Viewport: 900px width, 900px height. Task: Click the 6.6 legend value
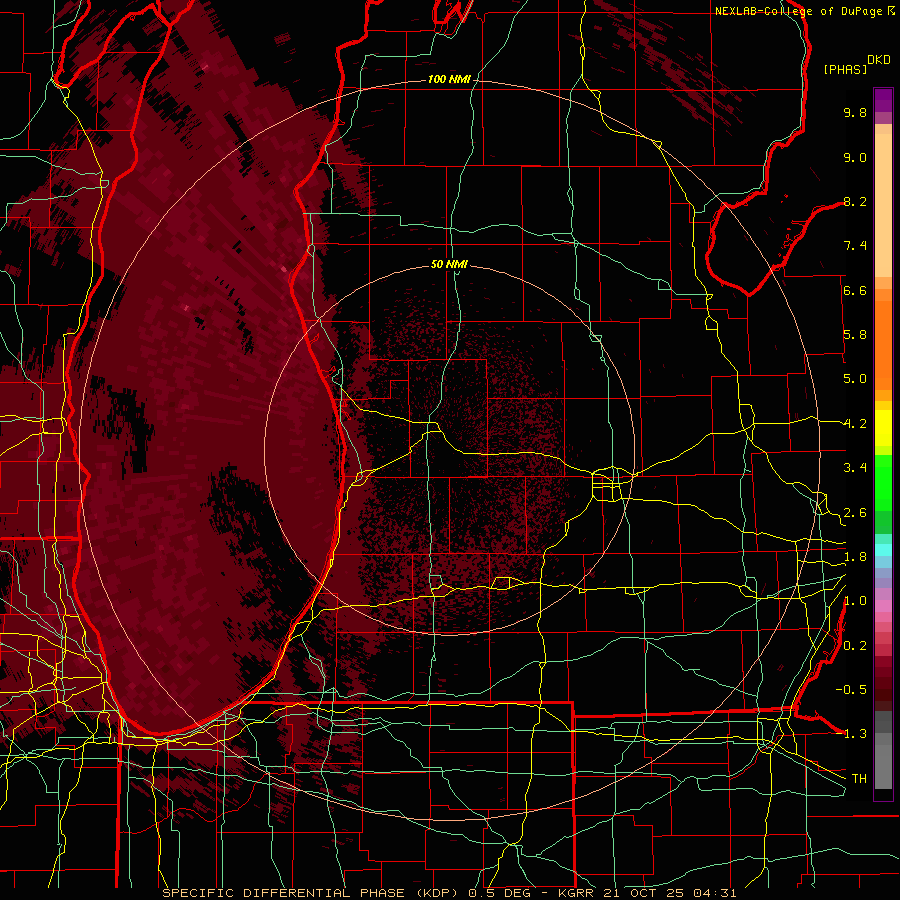point(855,290)
